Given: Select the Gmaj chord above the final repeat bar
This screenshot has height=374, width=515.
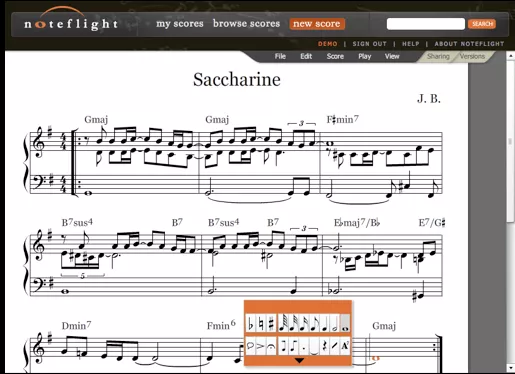Looking at the screenshot, I should click(x=384, y=326).
